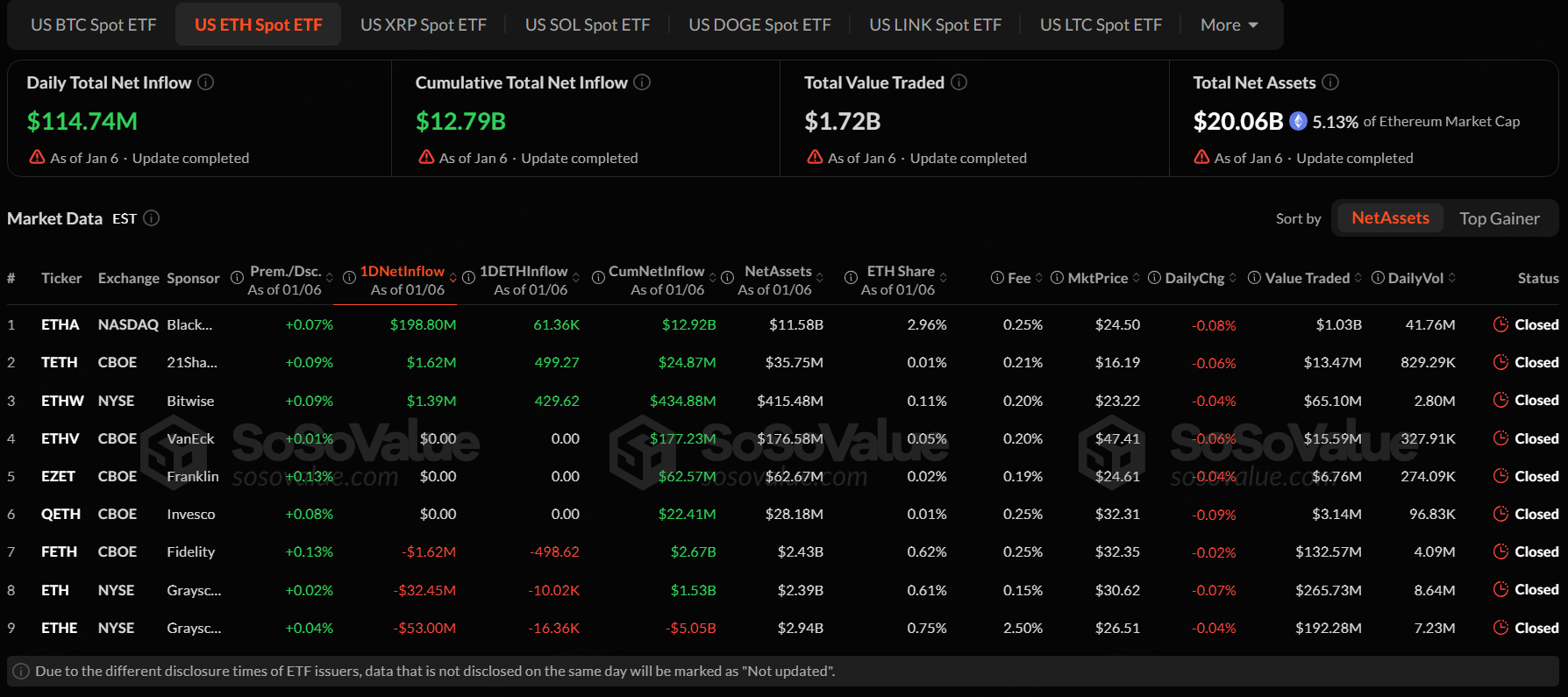Open the ETHA ticker link
The width and height of the screenshot is (1568, 697).
[61, 324]
